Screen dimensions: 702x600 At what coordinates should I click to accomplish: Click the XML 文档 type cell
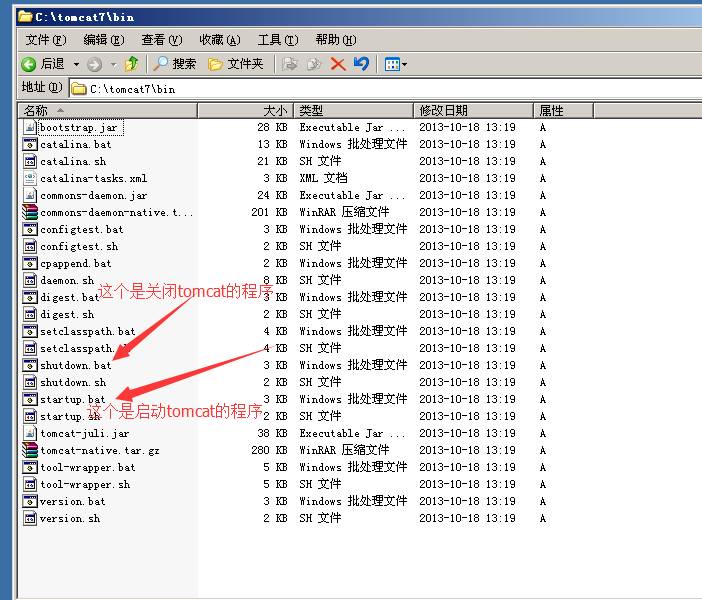pos(323,178)
